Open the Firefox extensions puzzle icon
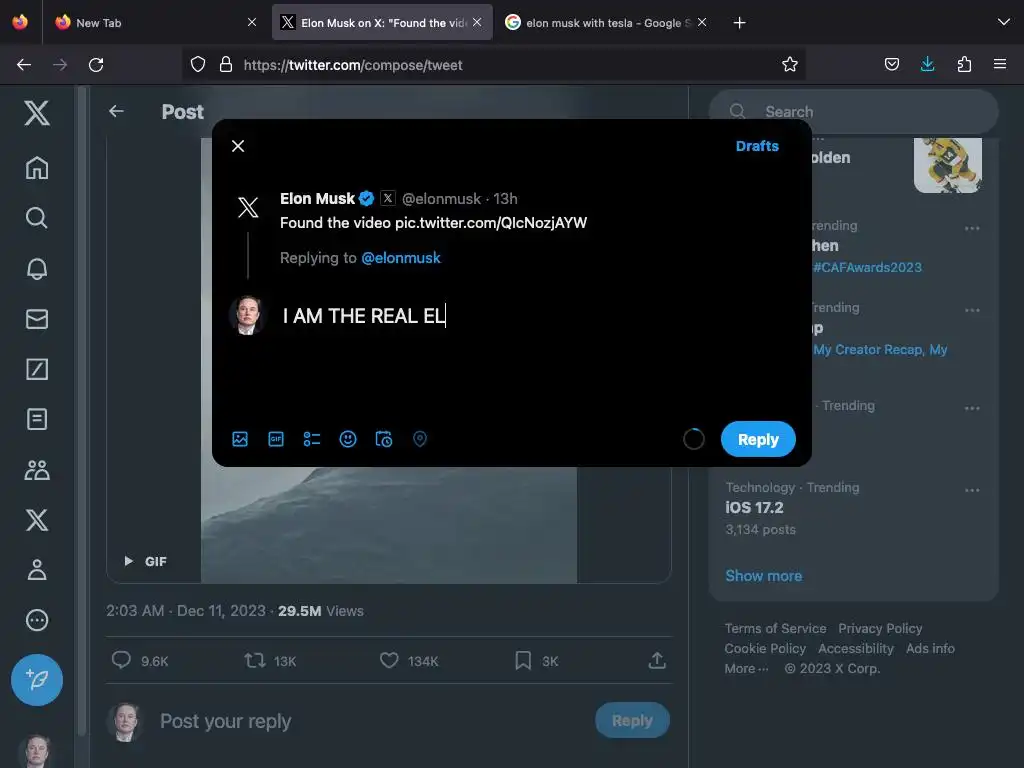This screenshot has height=768, width=1024. 964,64
